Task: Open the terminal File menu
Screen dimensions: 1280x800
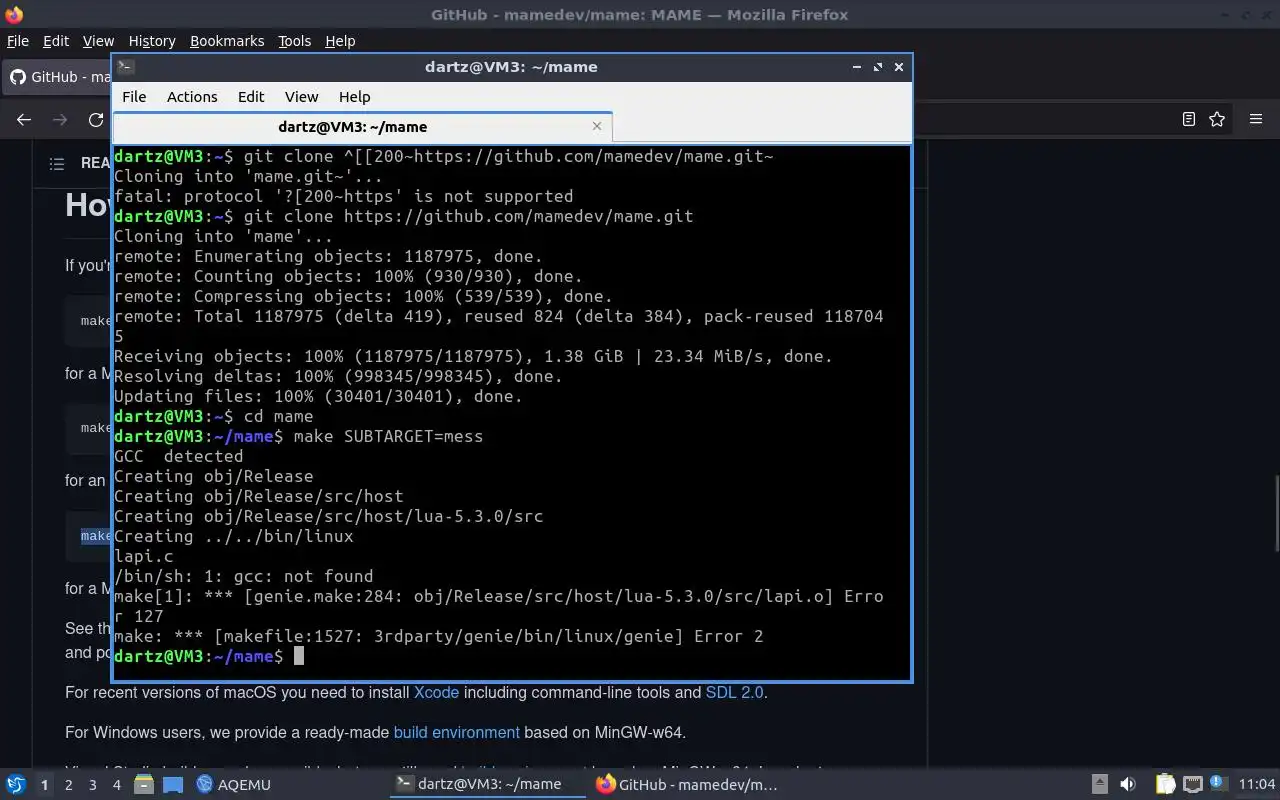Action: pyautogui.click(x=134, y=97)
